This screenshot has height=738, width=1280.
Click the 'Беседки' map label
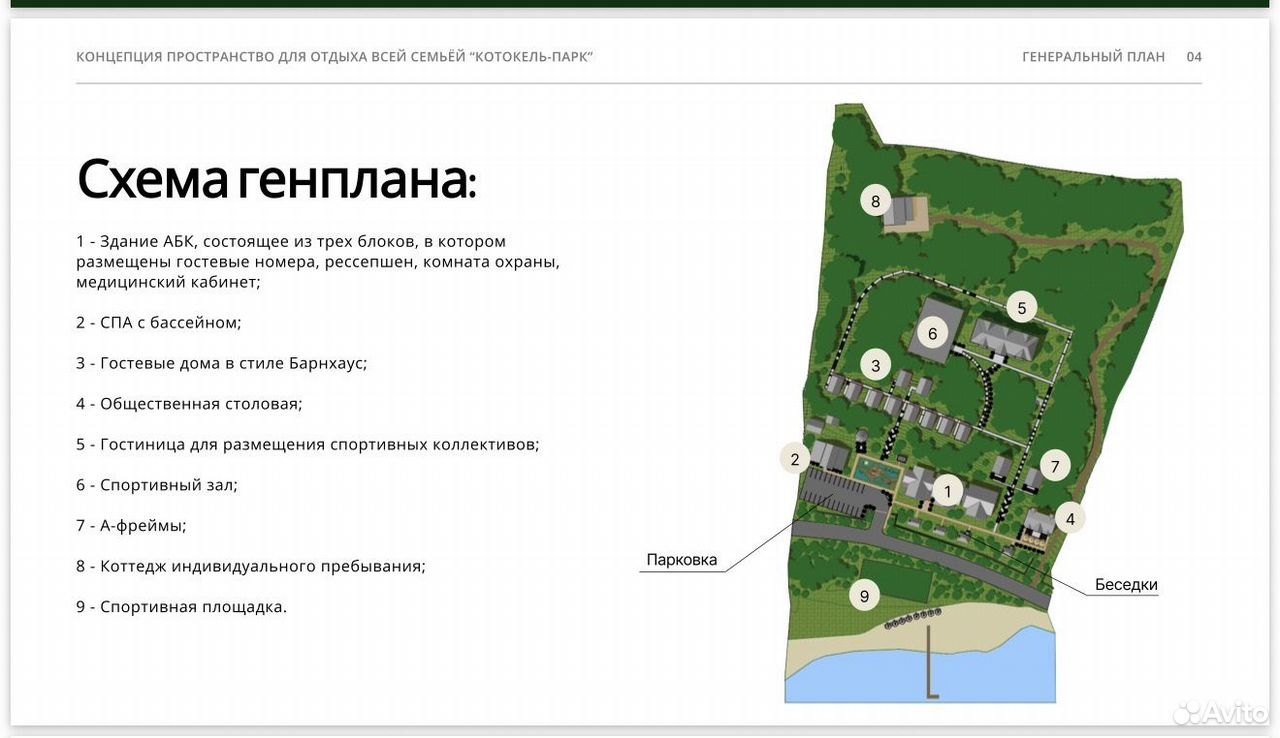click(x=1126, y=585)
